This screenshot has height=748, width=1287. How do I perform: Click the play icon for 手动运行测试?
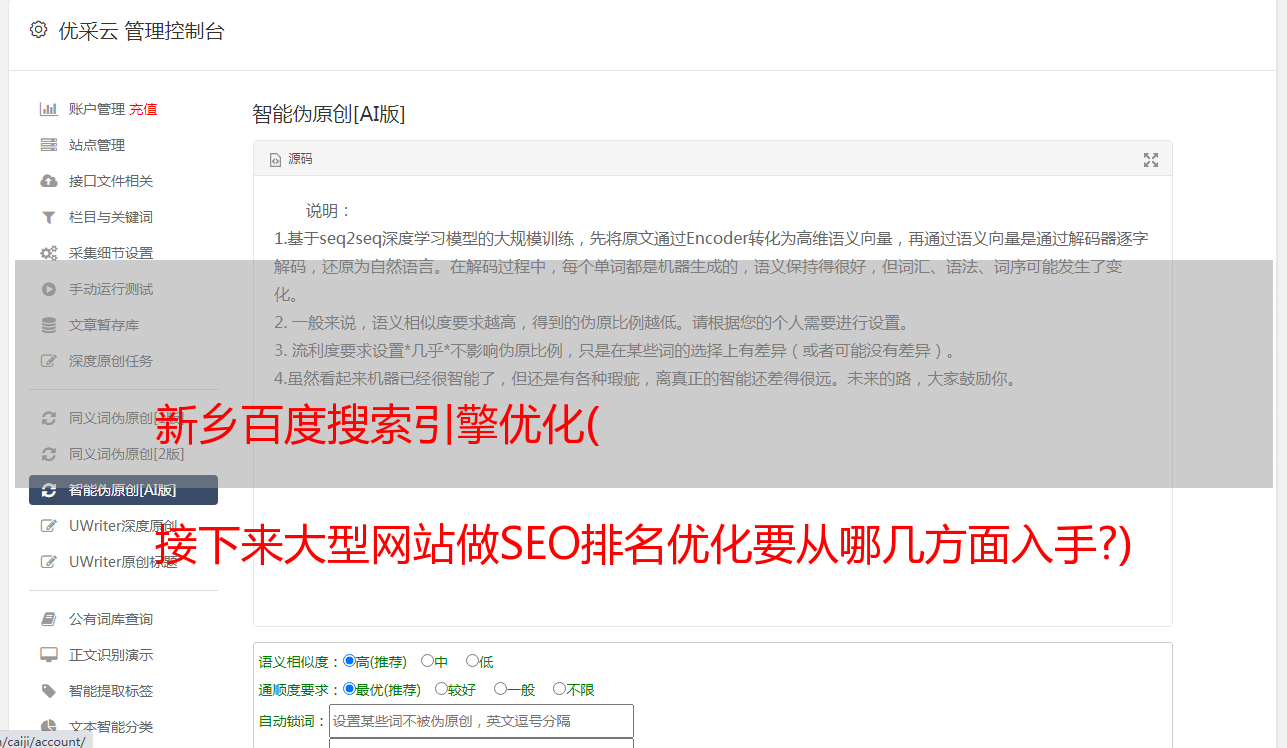point(48,289)
